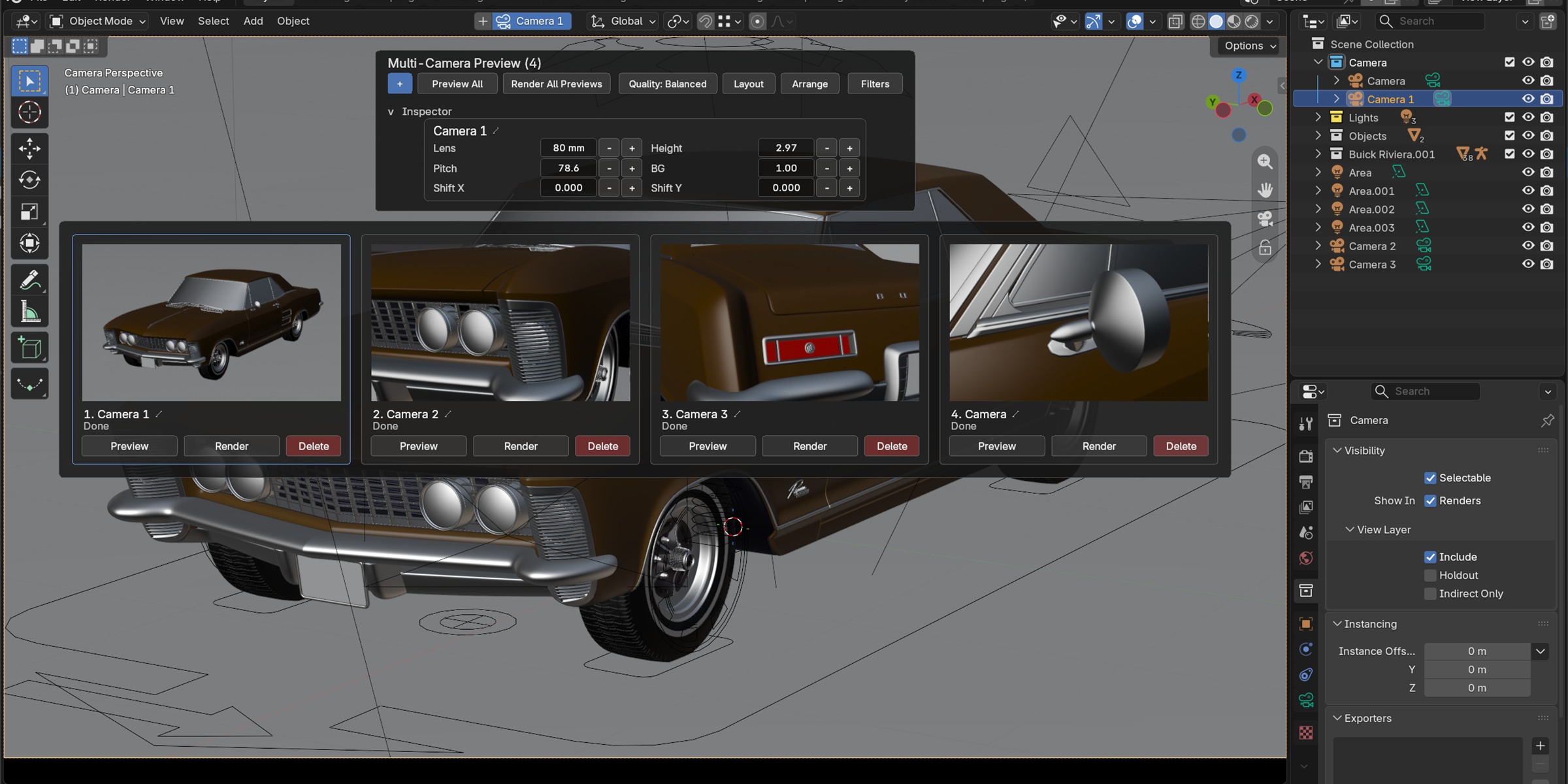Enable the Holdout checkbox
Image resolution: width=1568 pixels, height=784 pixels.
coord(1430,576)
